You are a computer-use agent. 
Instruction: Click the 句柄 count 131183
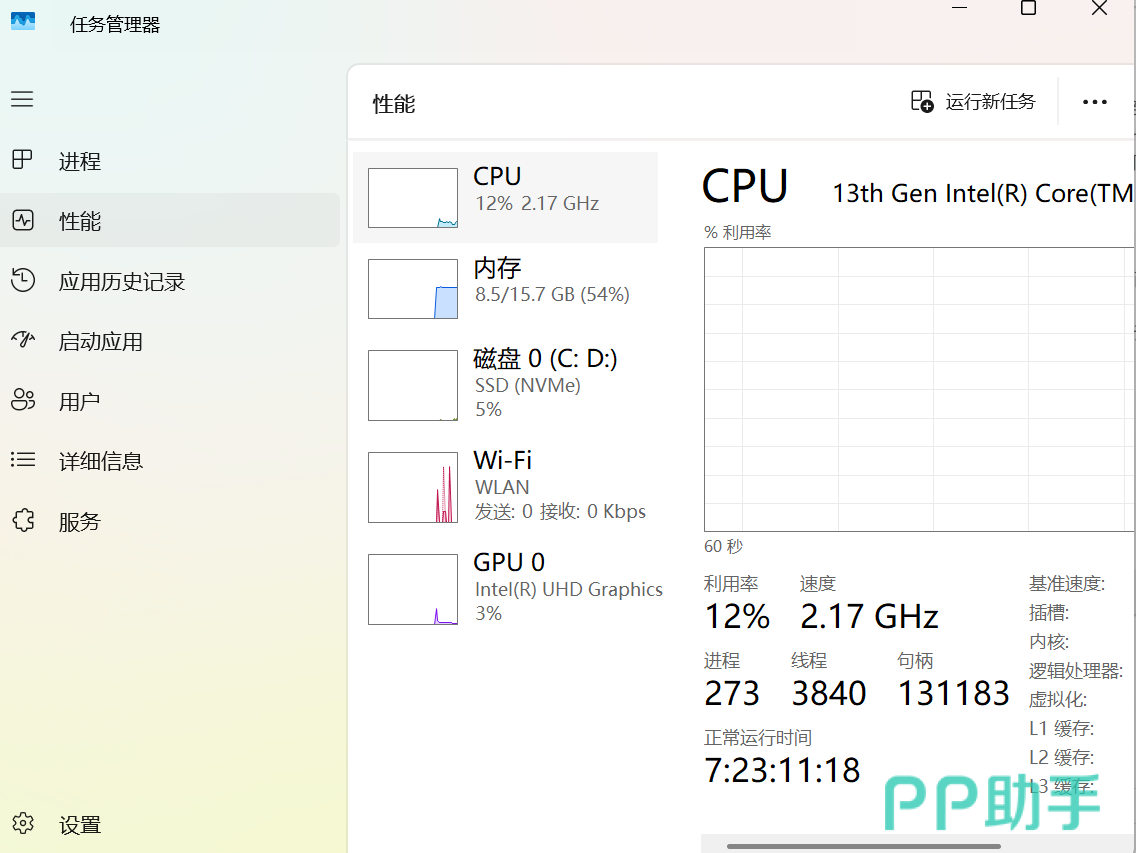[953, 694]
